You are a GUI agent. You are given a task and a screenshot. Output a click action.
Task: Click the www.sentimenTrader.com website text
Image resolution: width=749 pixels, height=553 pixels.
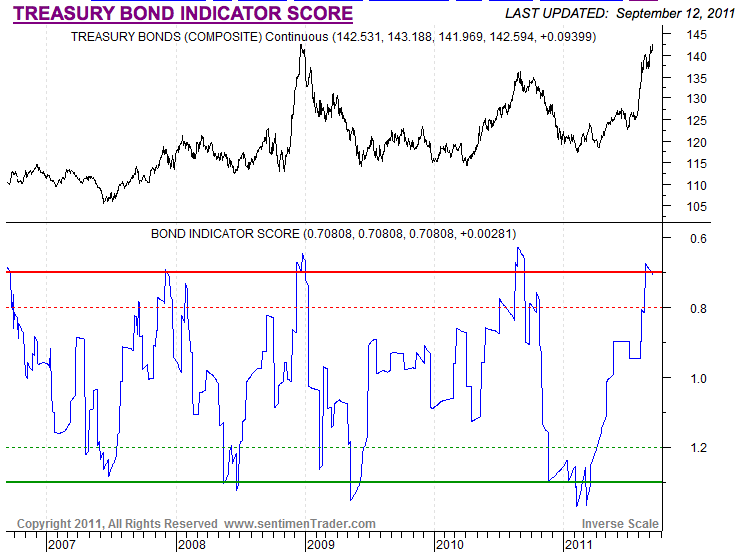point(299,523)
